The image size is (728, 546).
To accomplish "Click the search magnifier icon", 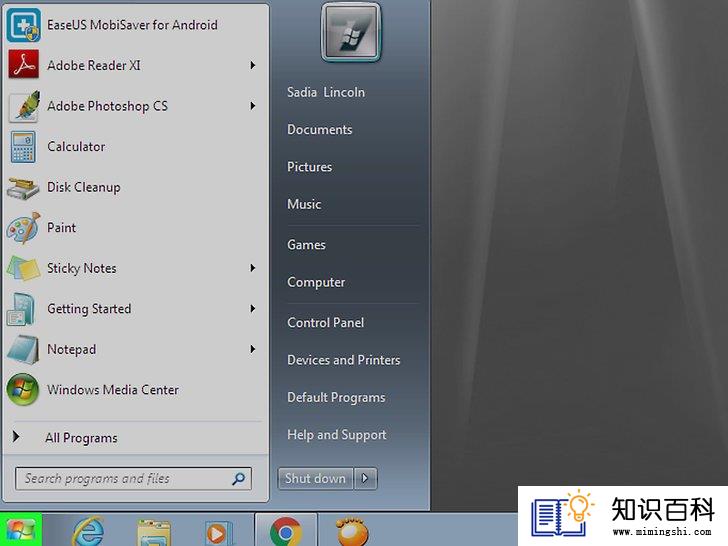I will tap(239, 479).
